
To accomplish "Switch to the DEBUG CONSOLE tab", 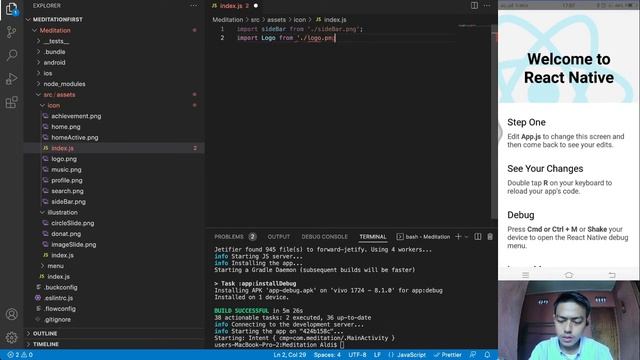I will pyautogui.click(x=324, y=237).
